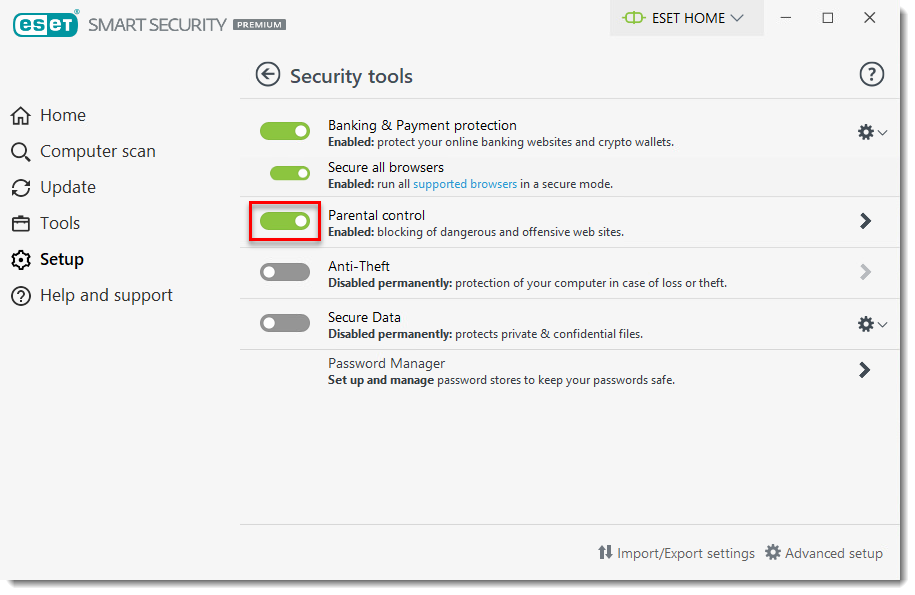915x595 pixels.
Task: Click the Home house icon in sidebar
Action: coord(20,116)
